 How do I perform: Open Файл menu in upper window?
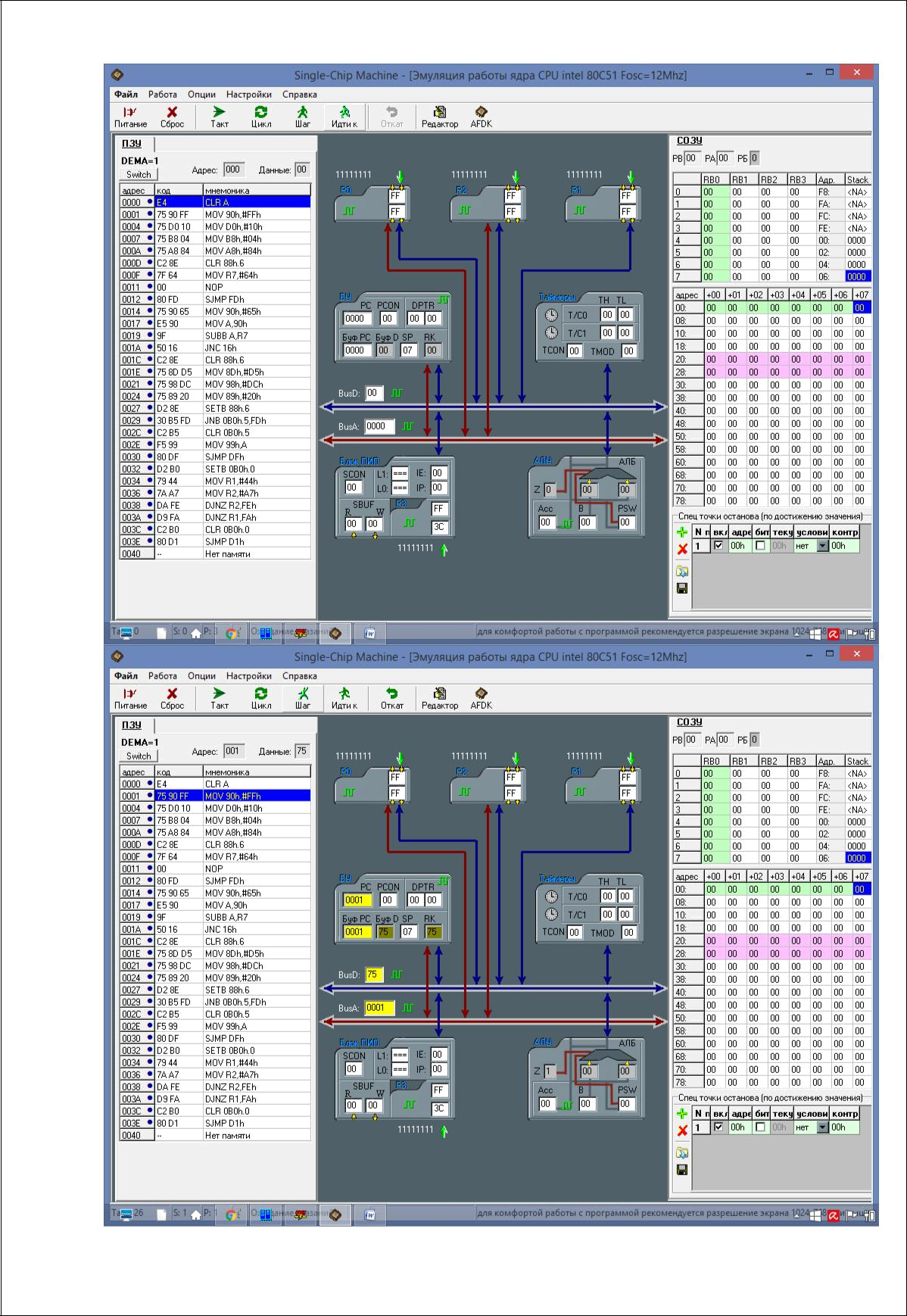coord(126,95)
